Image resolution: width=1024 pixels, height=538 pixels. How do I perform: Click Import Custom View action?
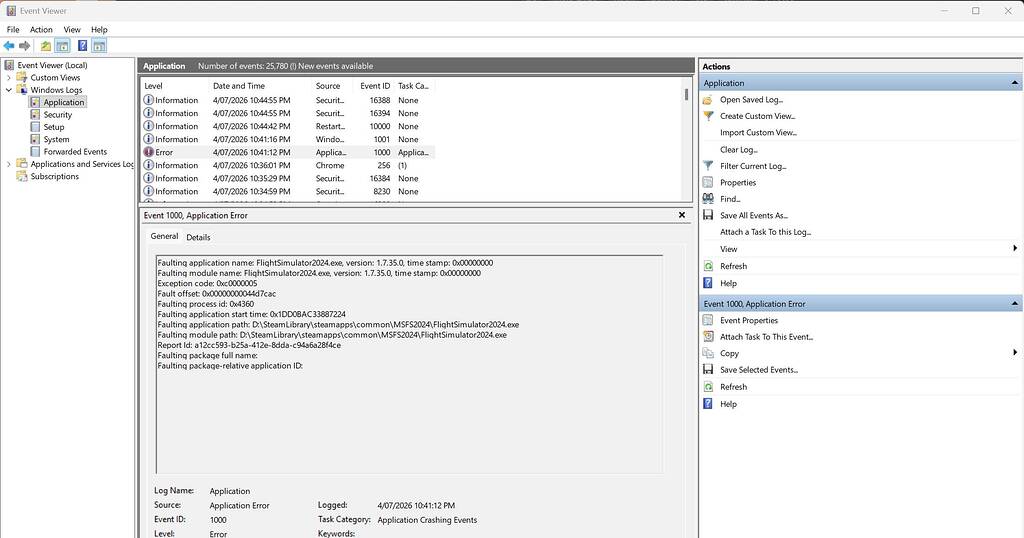click(x=758, y=133)
